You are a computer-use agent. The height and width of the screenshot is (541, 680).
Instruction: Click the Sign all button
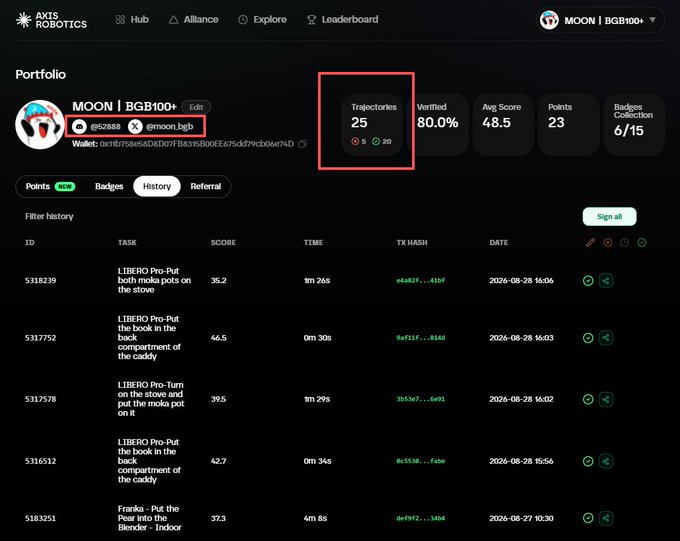(609, 216)
